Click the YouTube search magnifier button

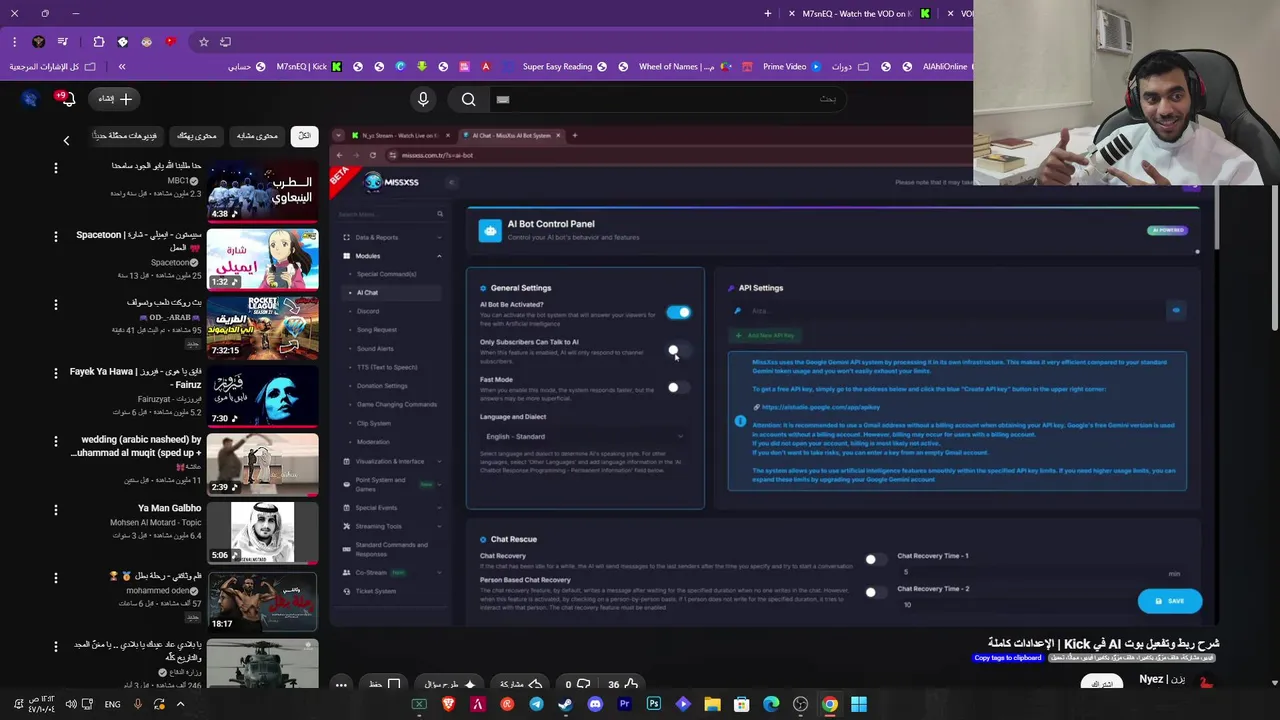(468, 99)
